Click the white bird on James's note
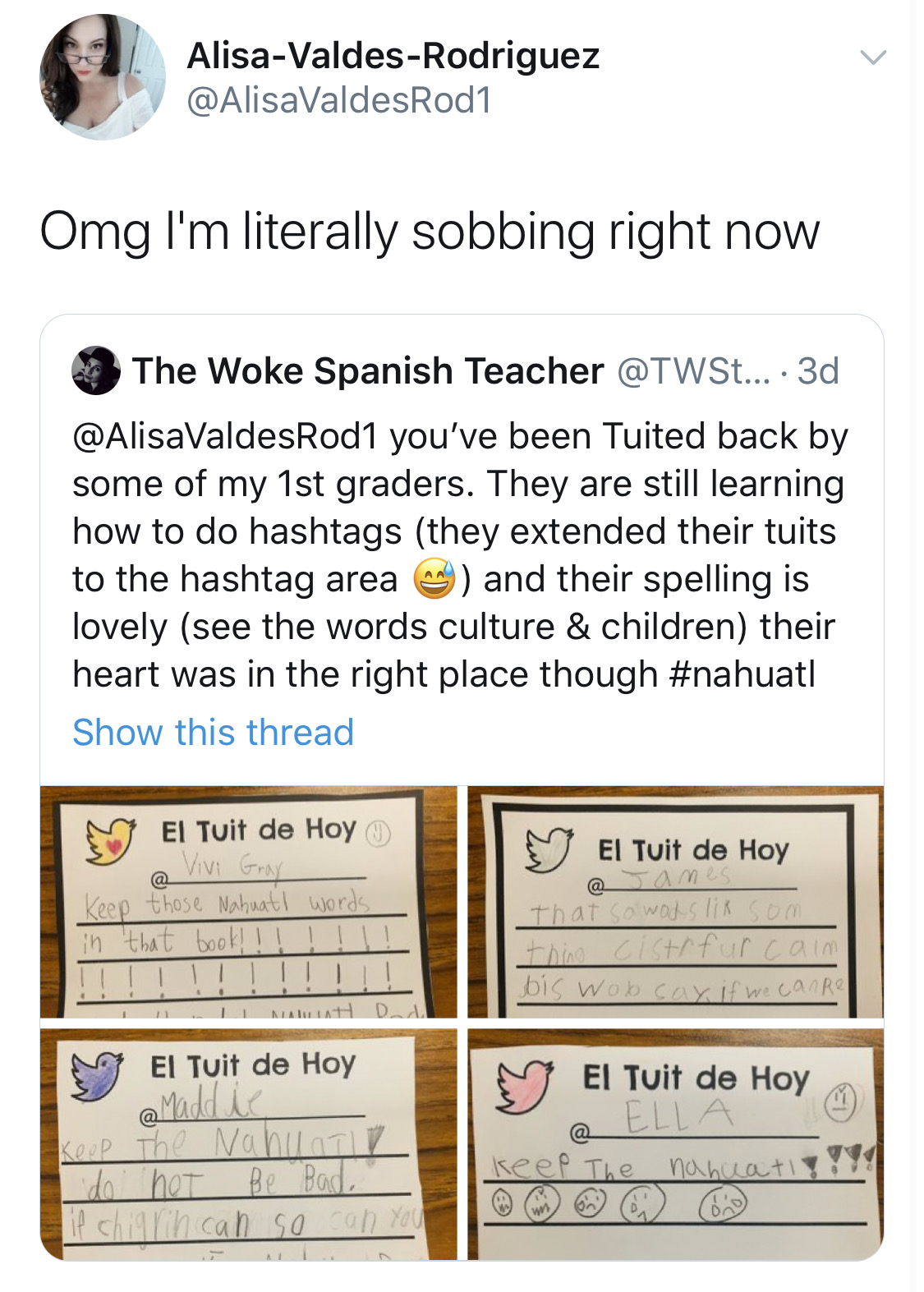This screenshot has height=1292, width=924. click(x=549, y=849)
